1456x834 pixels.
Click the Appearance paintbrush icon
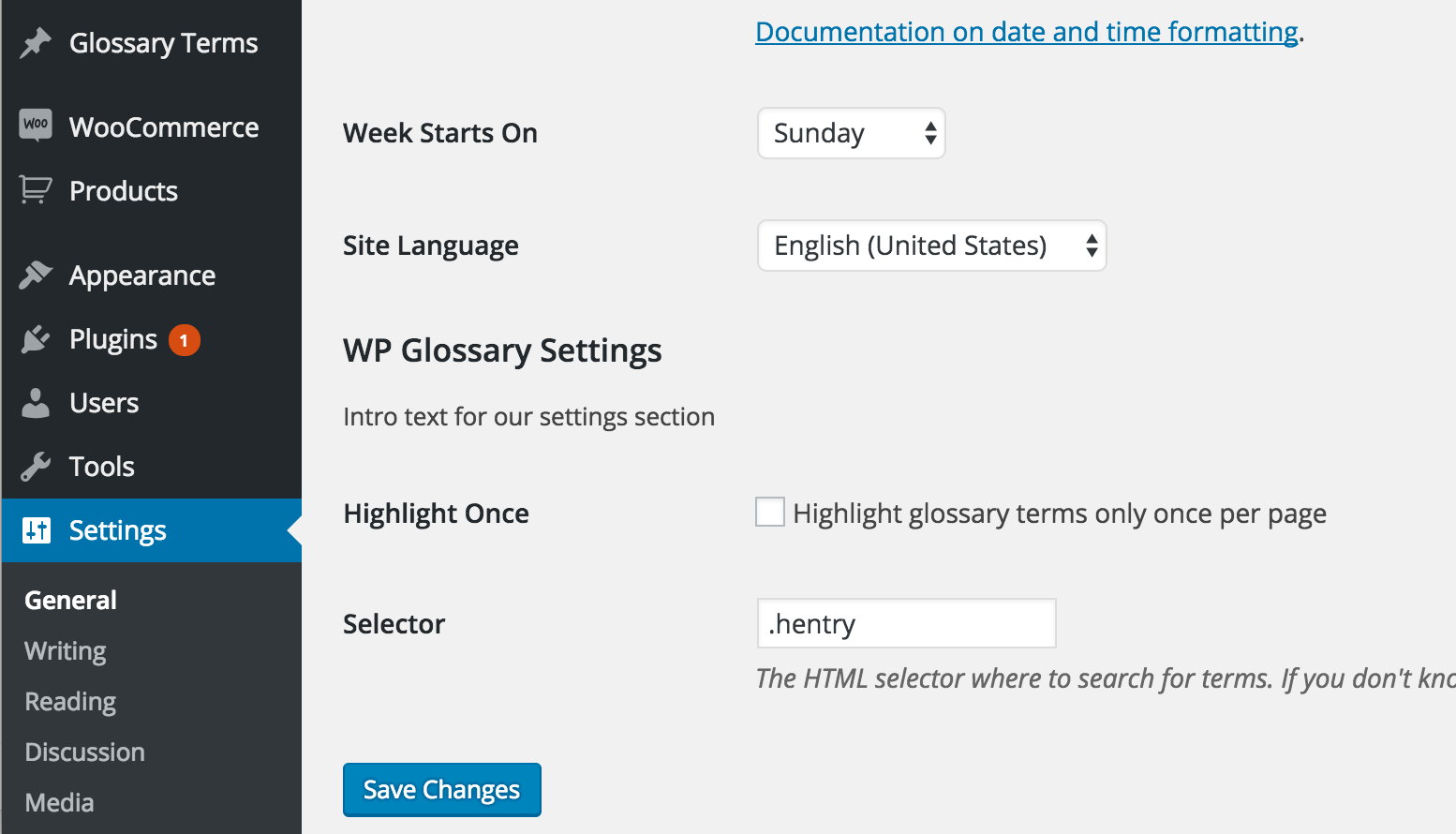tap(36, 275)
